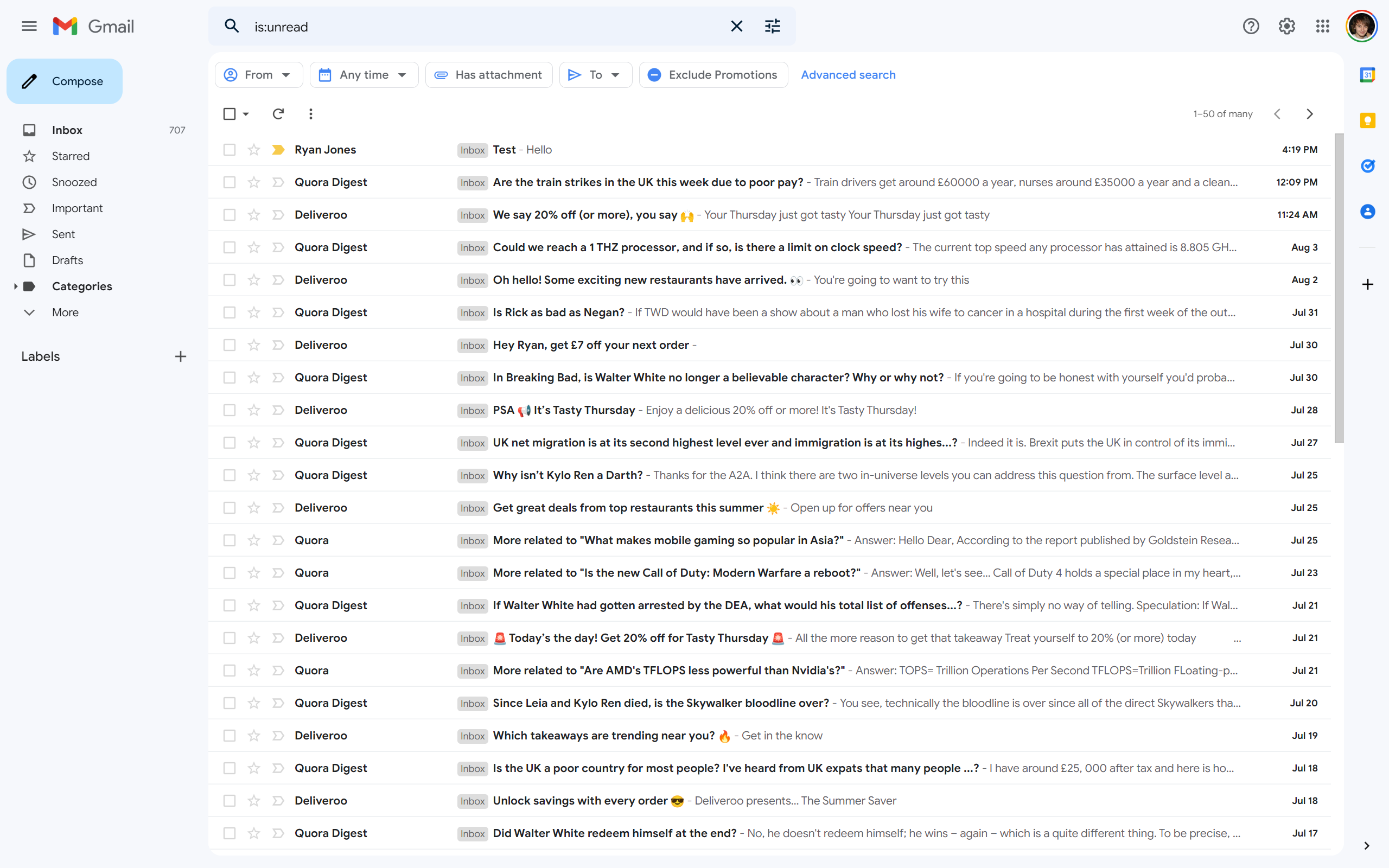Hide side panel with bottom-right arrow
The image size is (1389, 868).
point(1367,846)
